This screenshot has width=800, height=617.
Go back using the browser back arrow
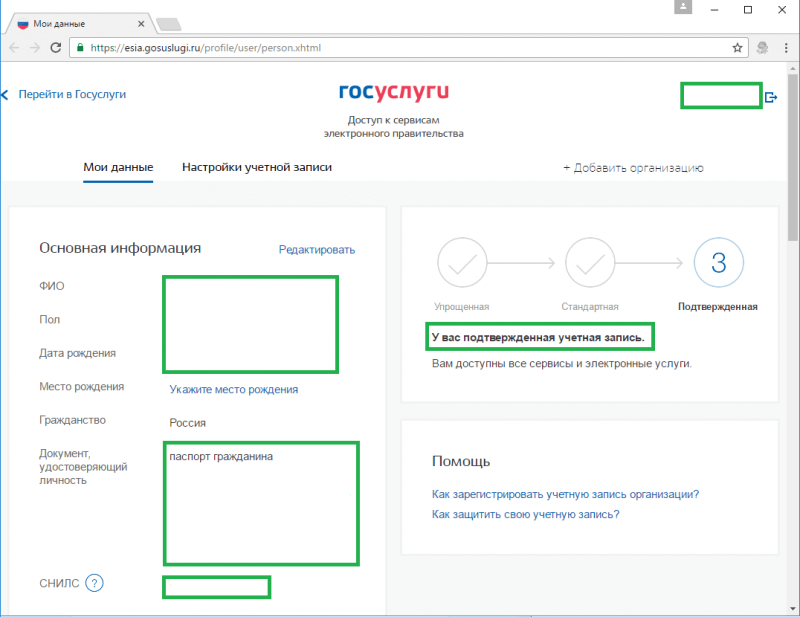point(14,47)
